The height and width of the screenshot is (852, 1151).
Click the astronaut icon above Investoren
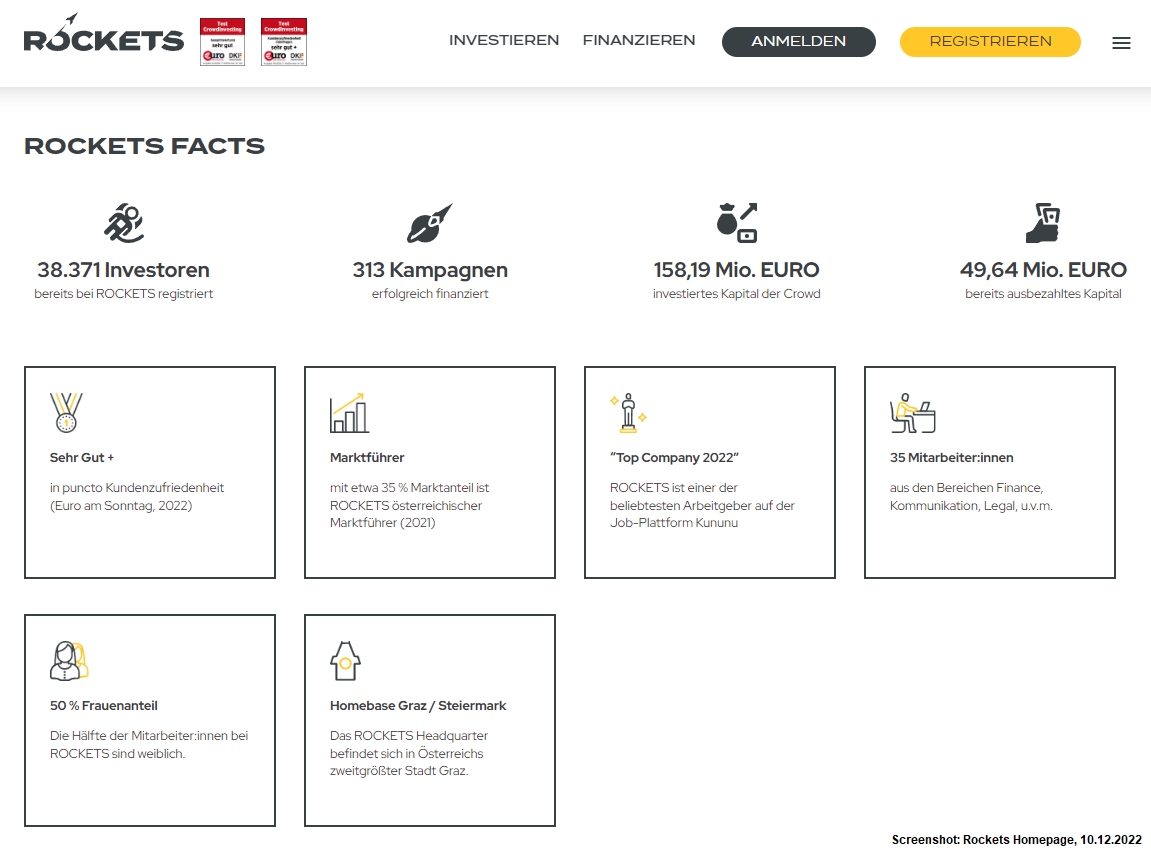[x=123, y=223]
